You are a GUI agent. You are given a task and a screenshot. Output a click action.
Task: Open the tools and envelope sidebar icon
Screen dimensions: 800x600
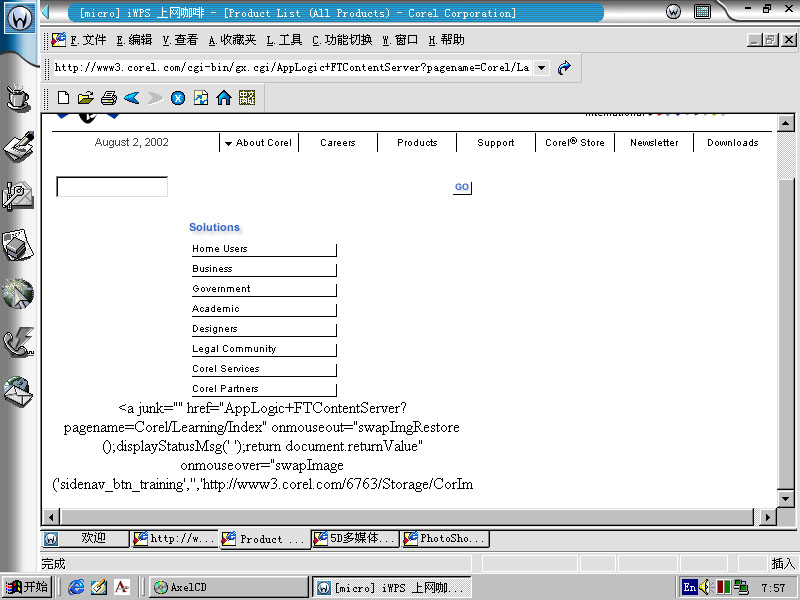tap(18, 195)
